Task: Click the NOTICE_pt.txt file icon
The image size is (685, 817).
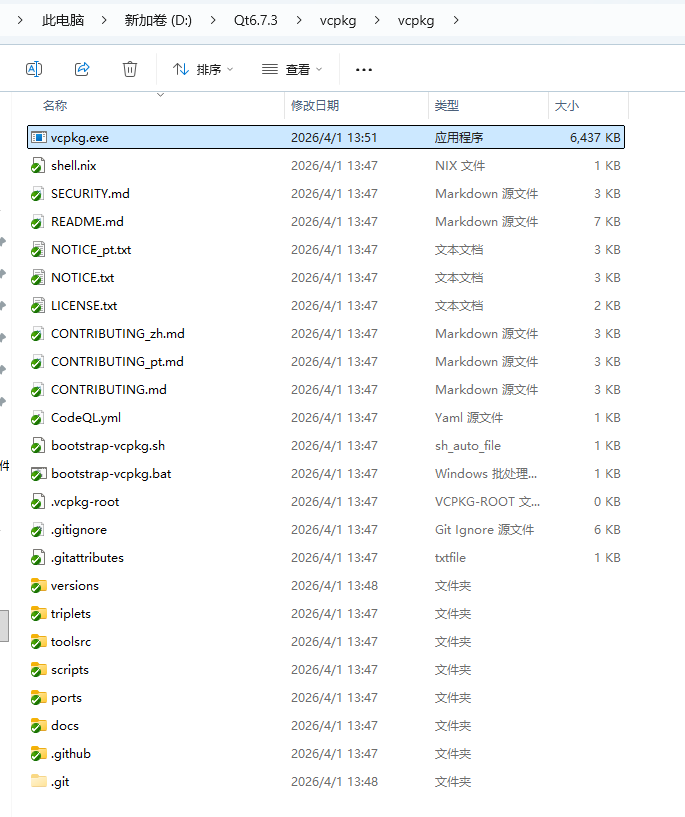Action: pyautogui.click(x=38, y=250)
